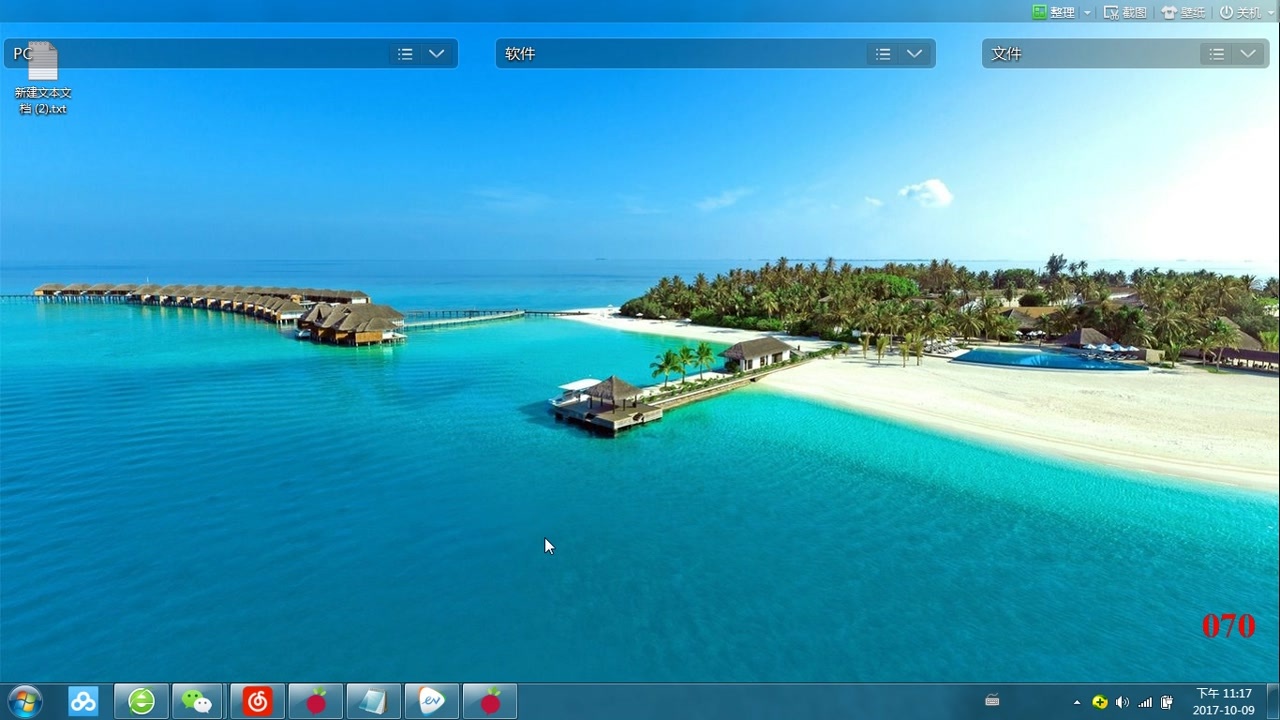The height and width of the screenshot is (720, 1280).
Task: Open dropdown arrow next to 整理
Action: coord(1088,13)
